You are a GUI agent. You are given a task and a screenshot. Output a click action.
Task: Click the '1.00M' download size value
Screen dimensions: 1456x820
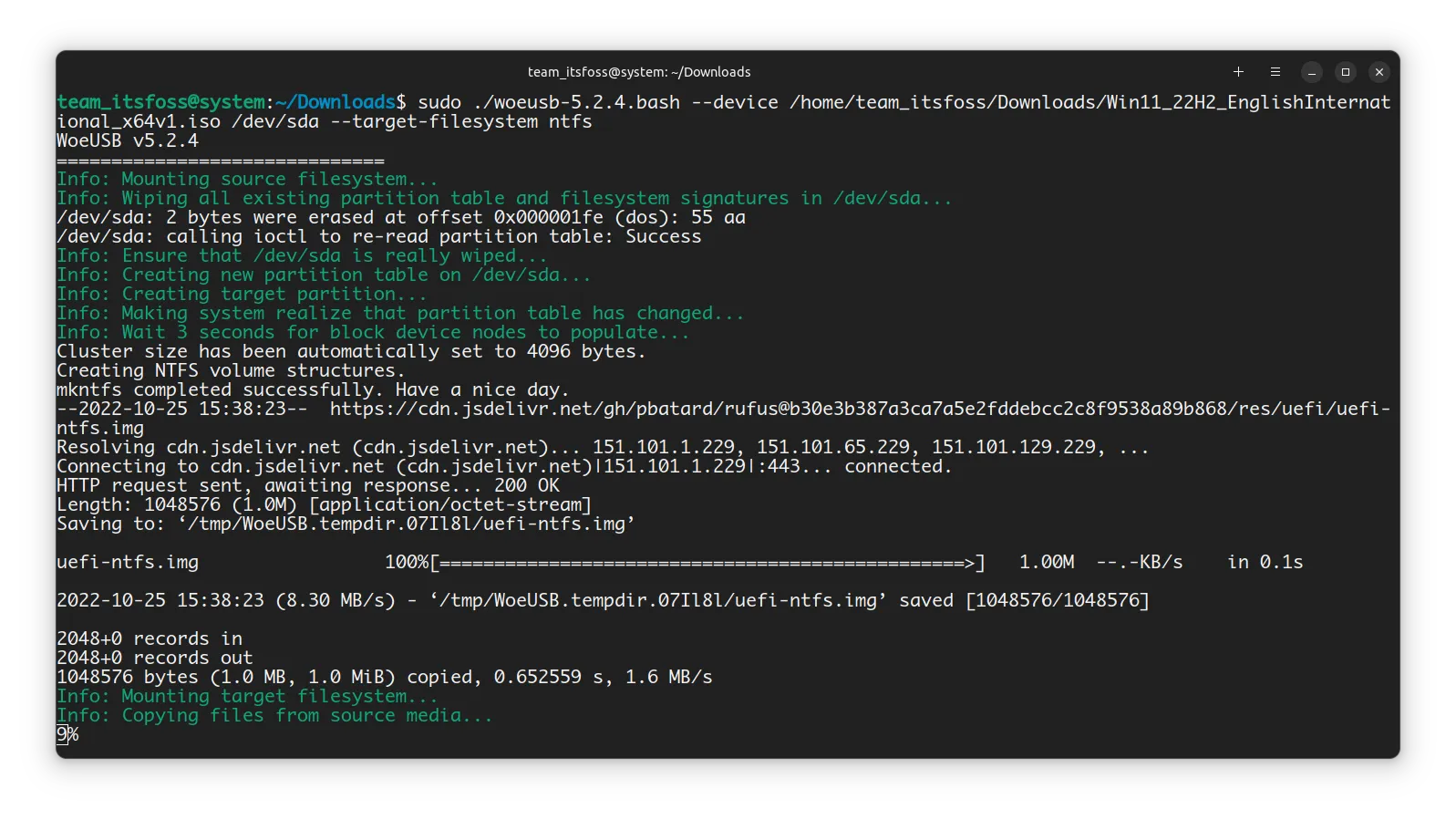(x=1047, y=563)
